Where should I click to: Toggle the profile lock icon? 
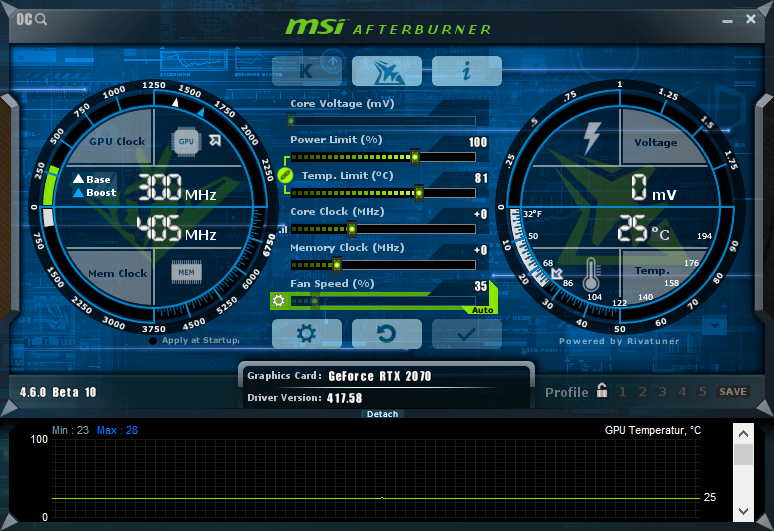click(x=602, y=390)
